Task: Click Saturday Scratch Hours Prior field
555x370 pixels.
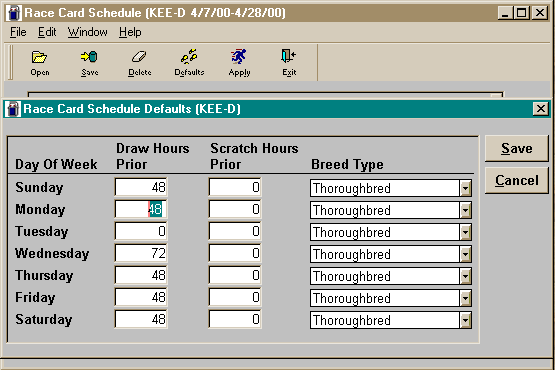Action: 235,319
